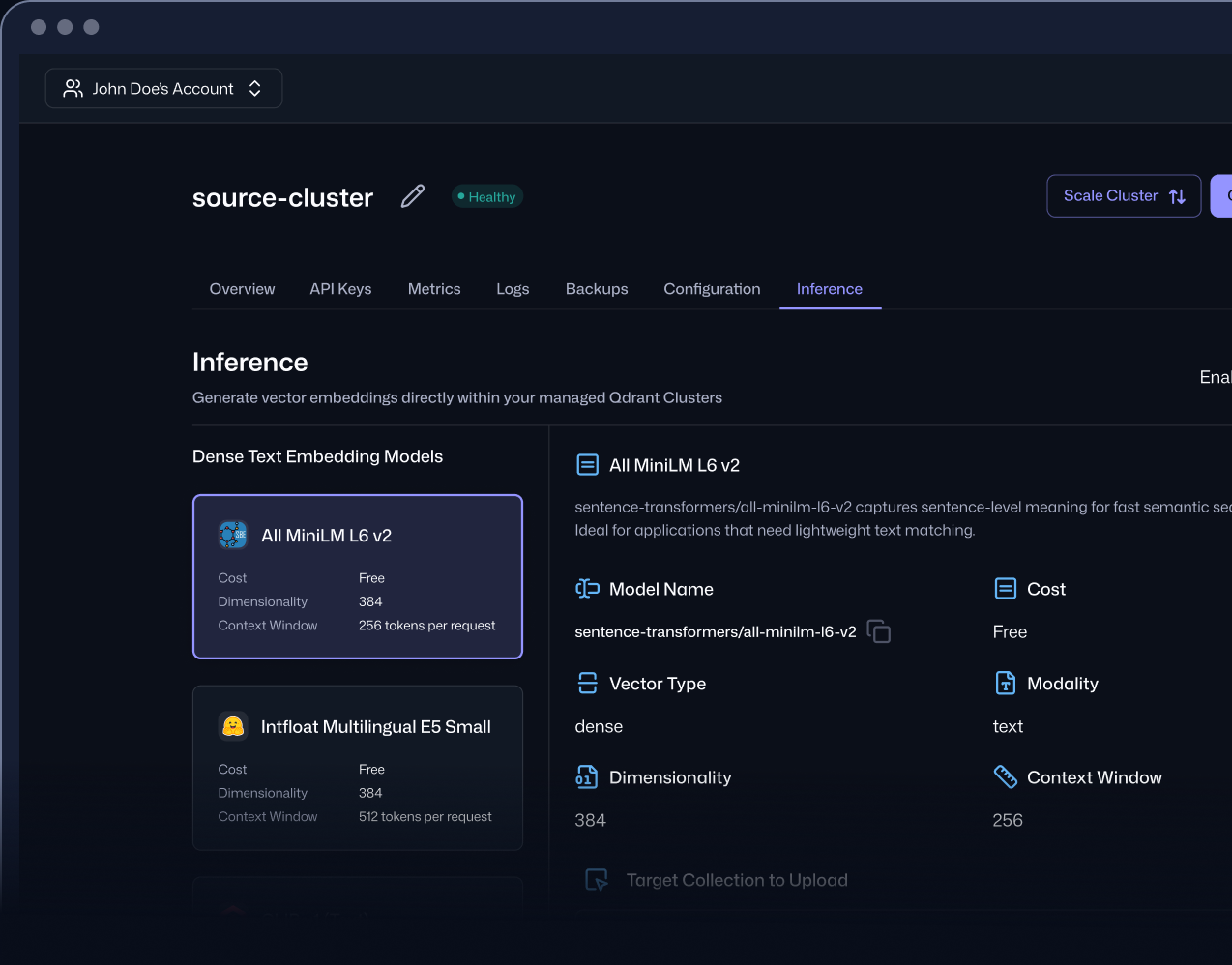The height and width of the screenshot is (965, 1232).
Task: Click the '384' value under Dimensionality heading
Action: pos(590,820)
